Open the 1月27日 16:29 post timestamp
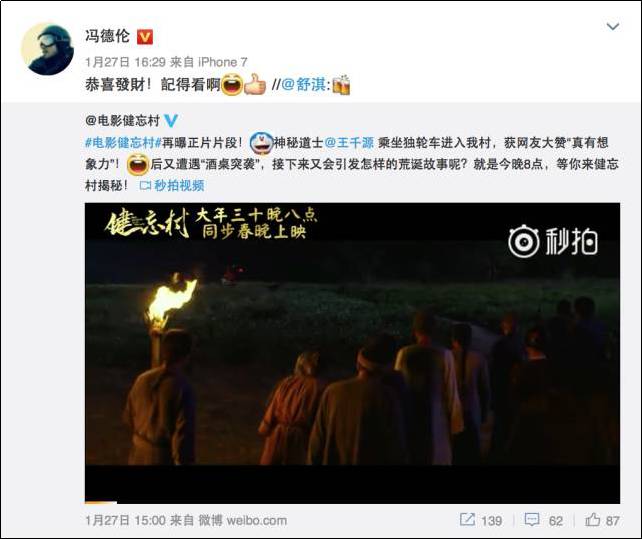This screenshot has height=539, width=642. tap(125, 62)
